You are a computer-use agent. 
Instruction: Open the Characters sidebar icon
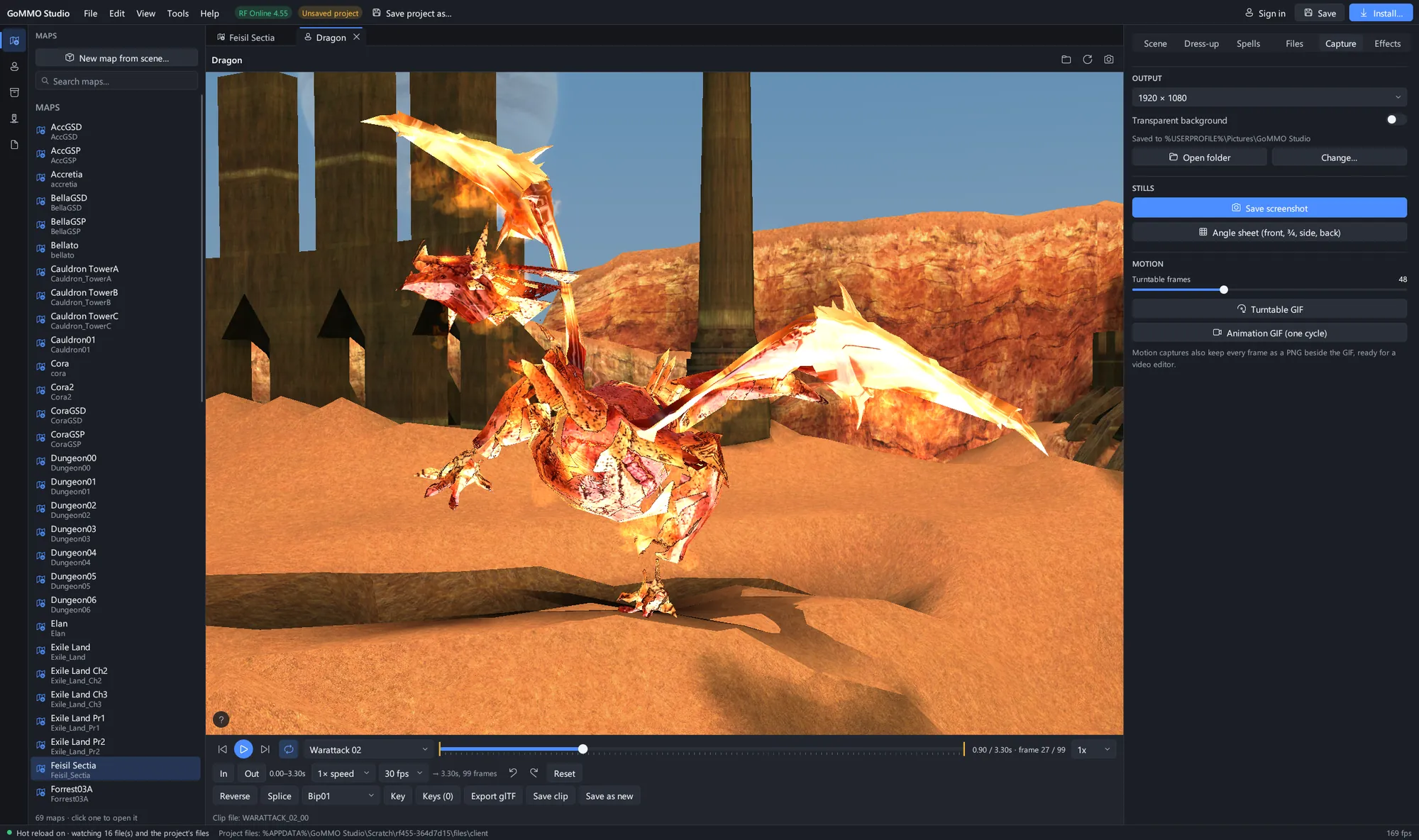click(x=14, y=67)
